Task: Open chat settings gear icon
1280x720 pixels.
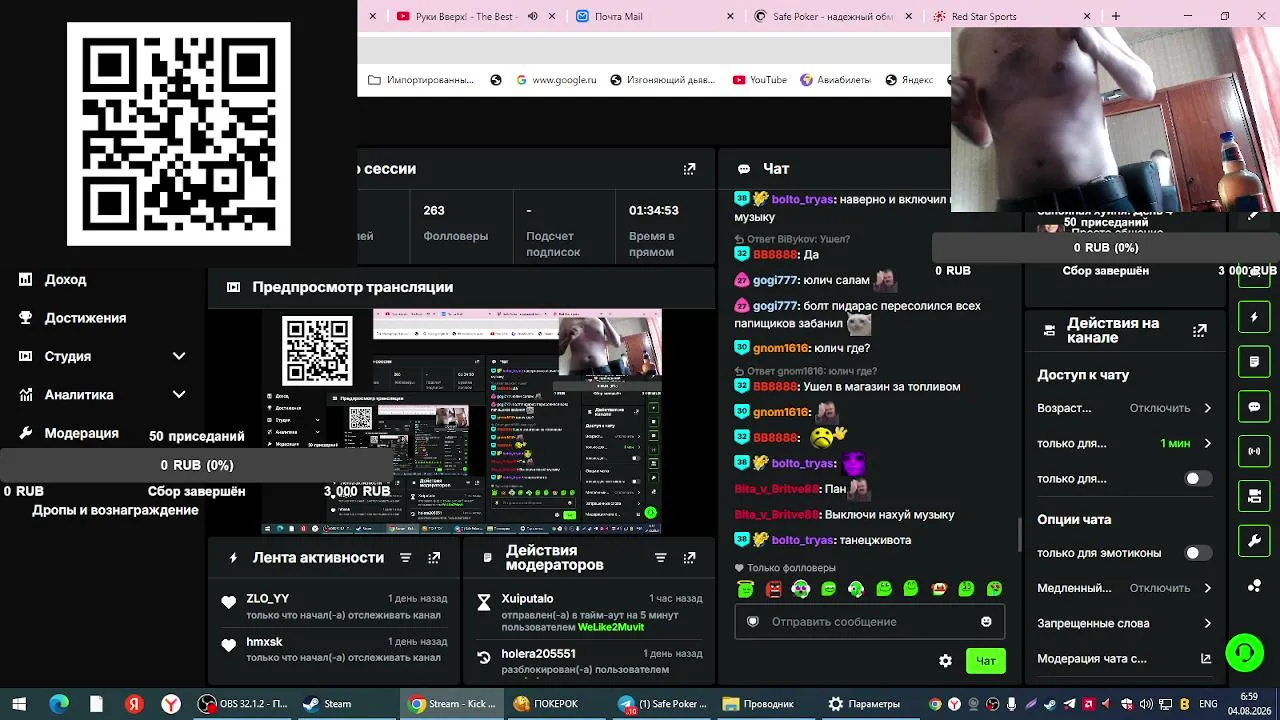Action: pos(945,661)
